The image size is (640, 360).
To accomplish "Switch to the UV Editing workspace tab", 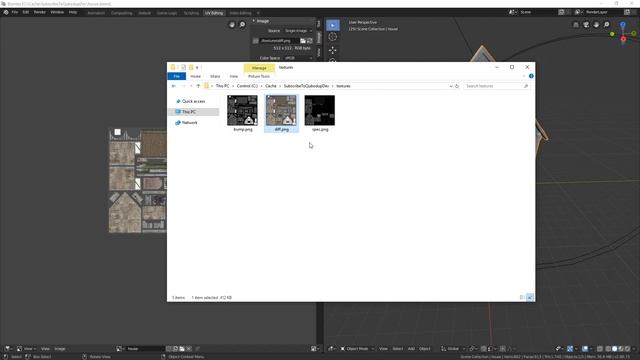I will 214,13.
